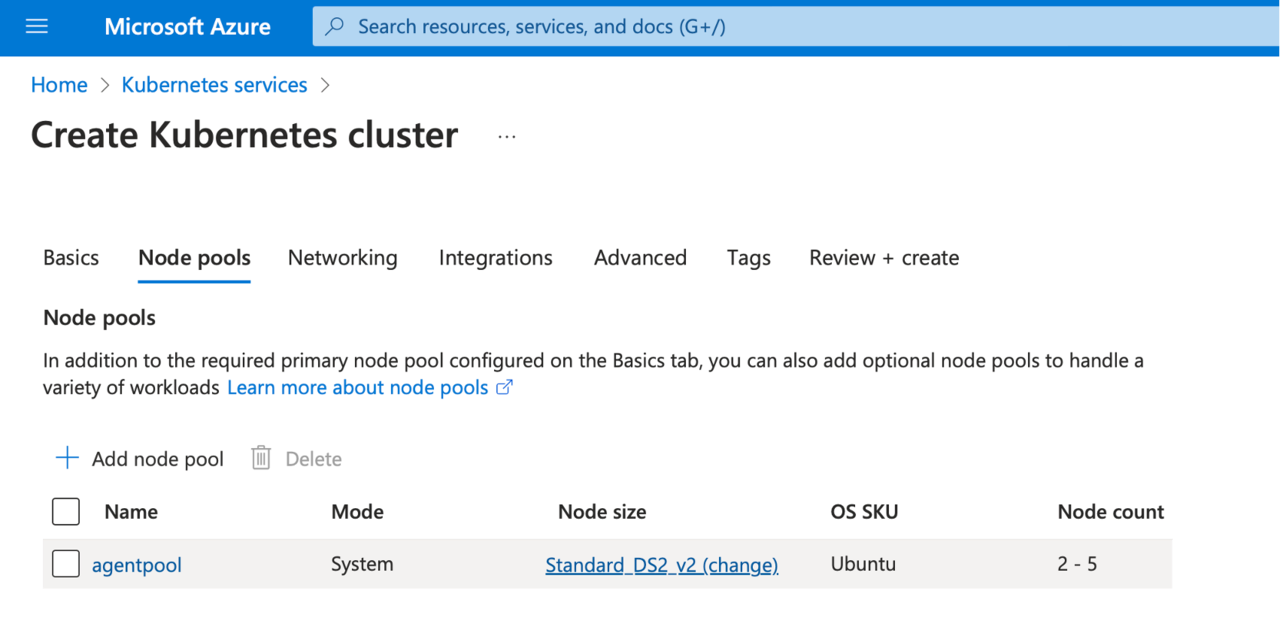
Task: Open the Advanced tab
Action: point(640,258)
